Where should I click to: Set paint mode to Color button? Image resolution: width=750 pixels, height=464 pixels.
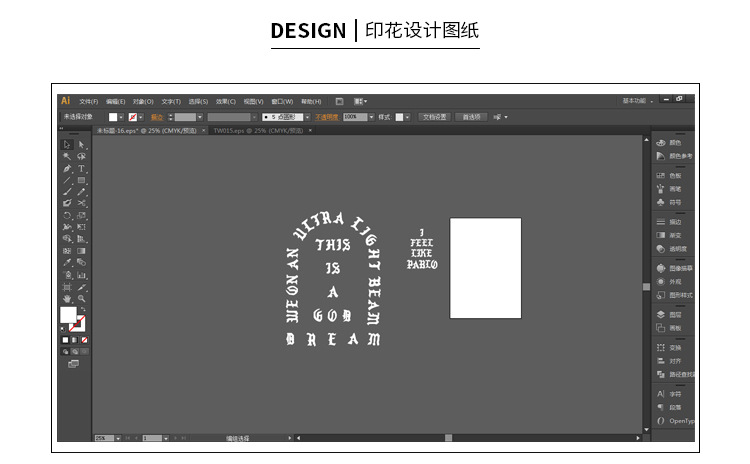coord(66,340)
